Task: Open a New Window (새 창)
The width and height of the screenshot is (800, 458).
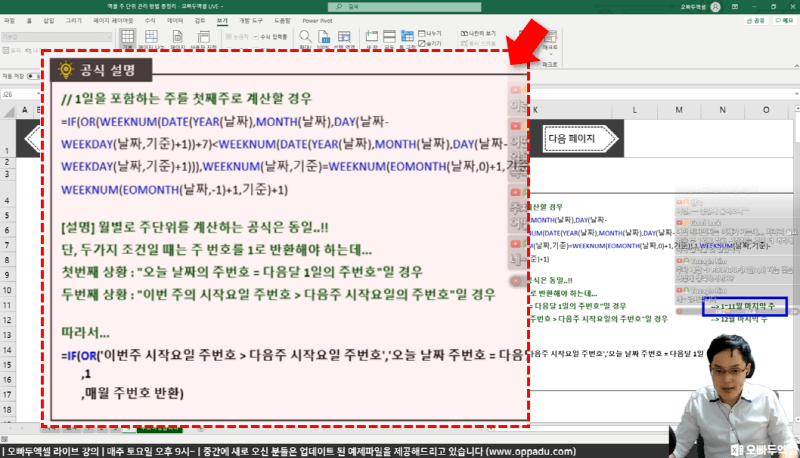Action: coord(371,39)
